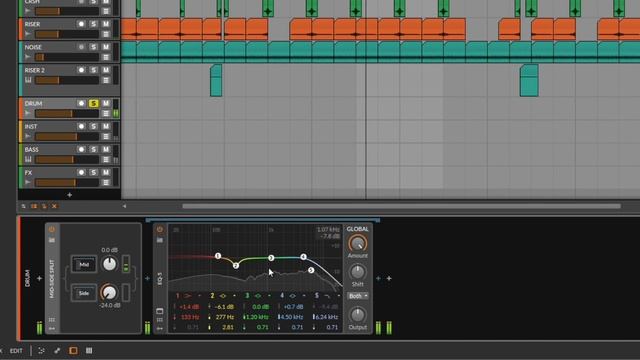This screenshot has height=360, width=640.
Task: Add device right after EQ-5
Action: tap(378, 278)
